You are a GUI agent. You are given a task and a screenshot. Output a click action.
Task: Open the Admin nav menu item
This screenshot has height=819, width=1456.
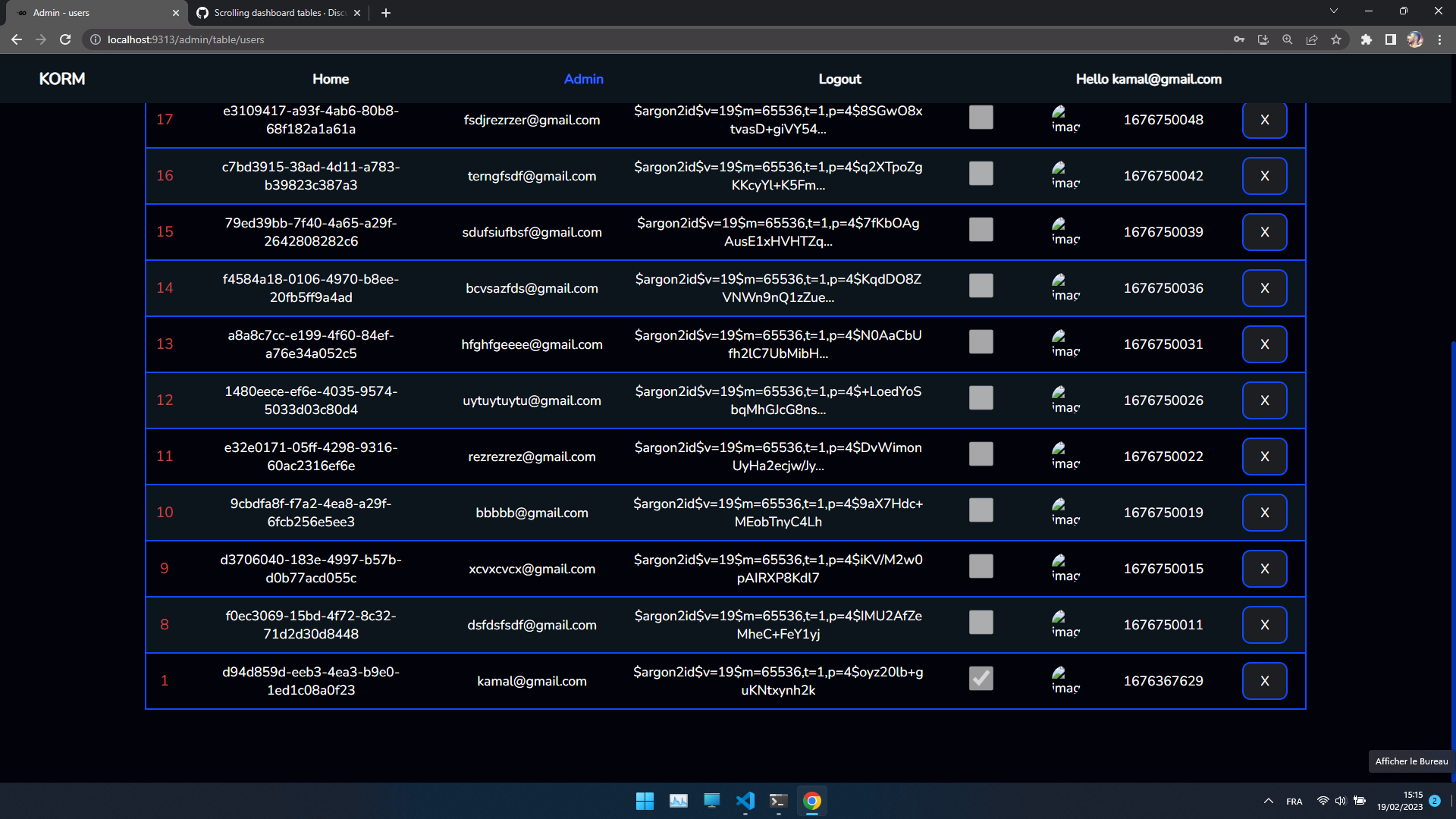tap(583, 79)
